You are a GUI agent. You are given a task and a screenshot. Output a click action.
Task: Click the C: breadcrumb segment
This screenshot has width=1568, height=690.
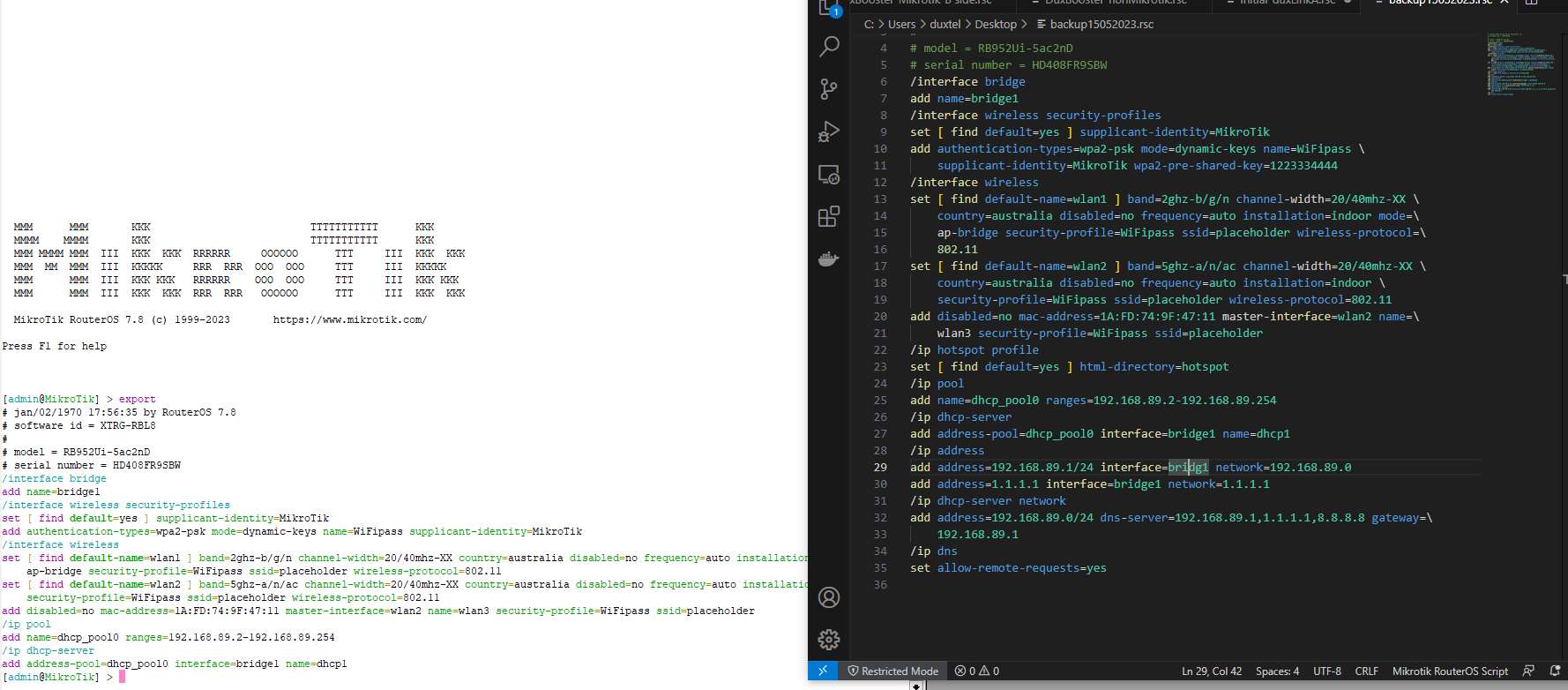point(869,24)
